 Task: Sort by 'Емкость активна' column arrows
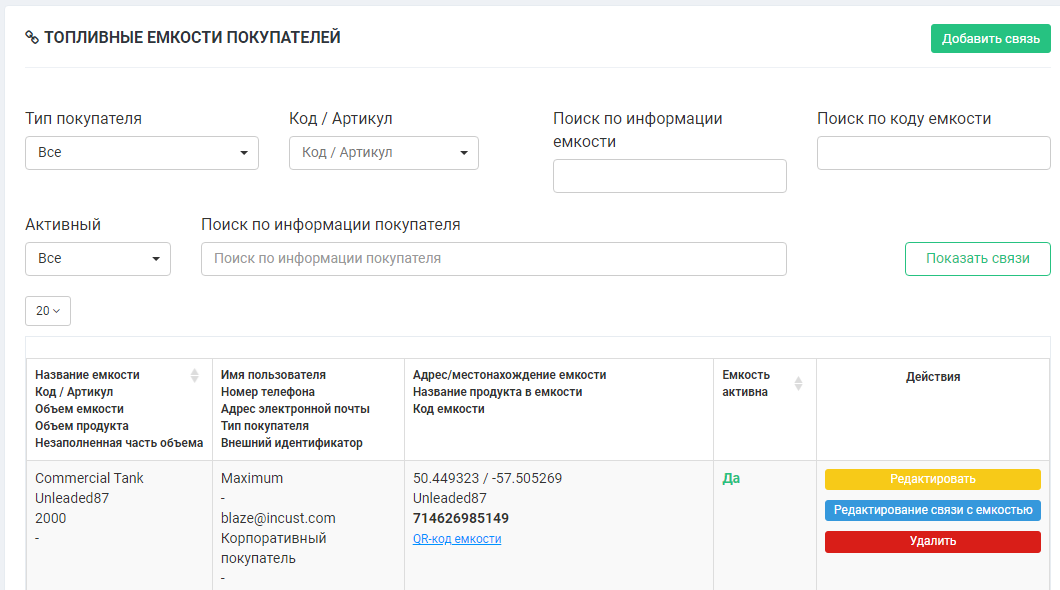798,383
